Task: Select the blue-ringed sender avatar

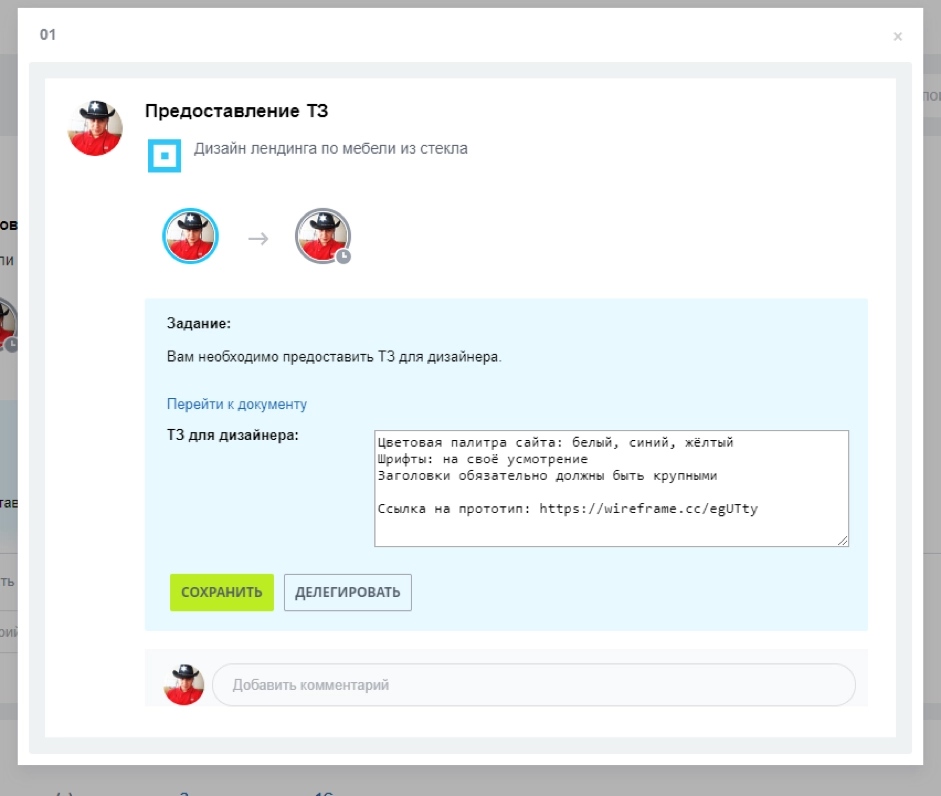Action: point(190,236)
